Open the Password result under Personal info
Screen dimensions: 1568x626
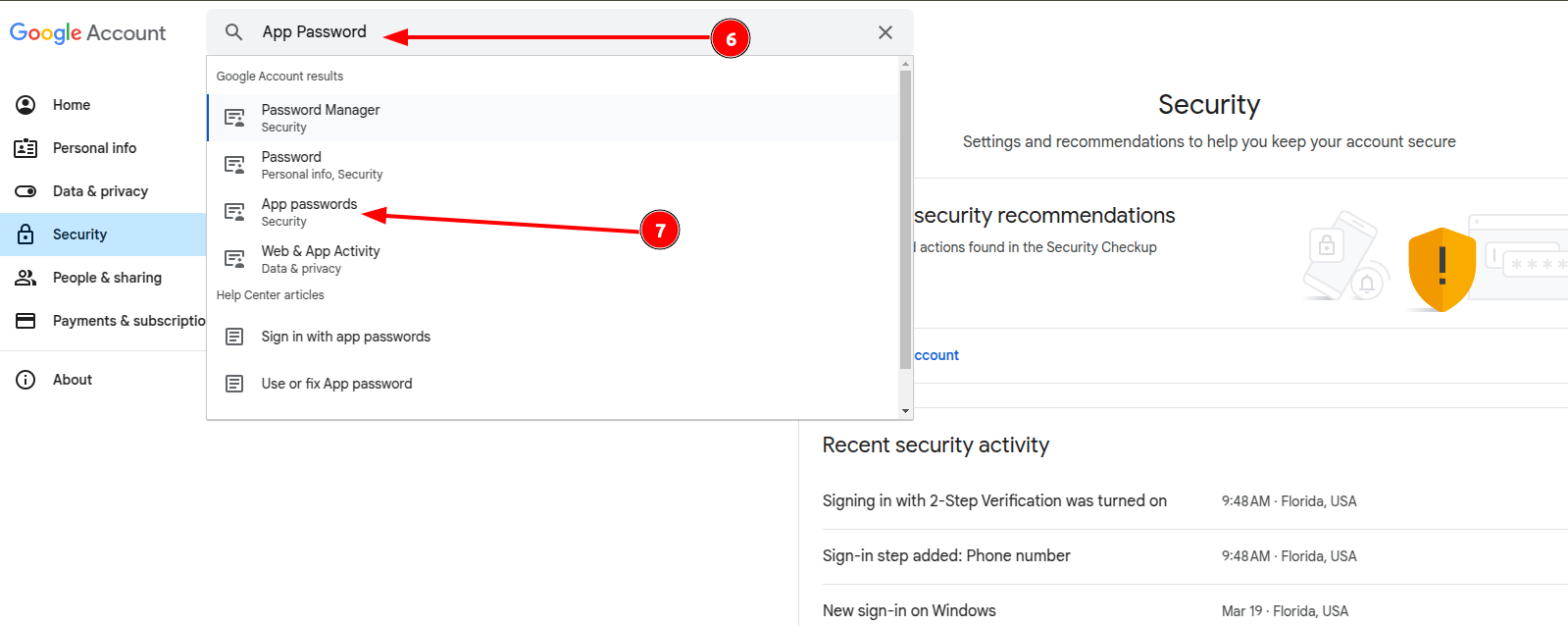click(553, 165)
